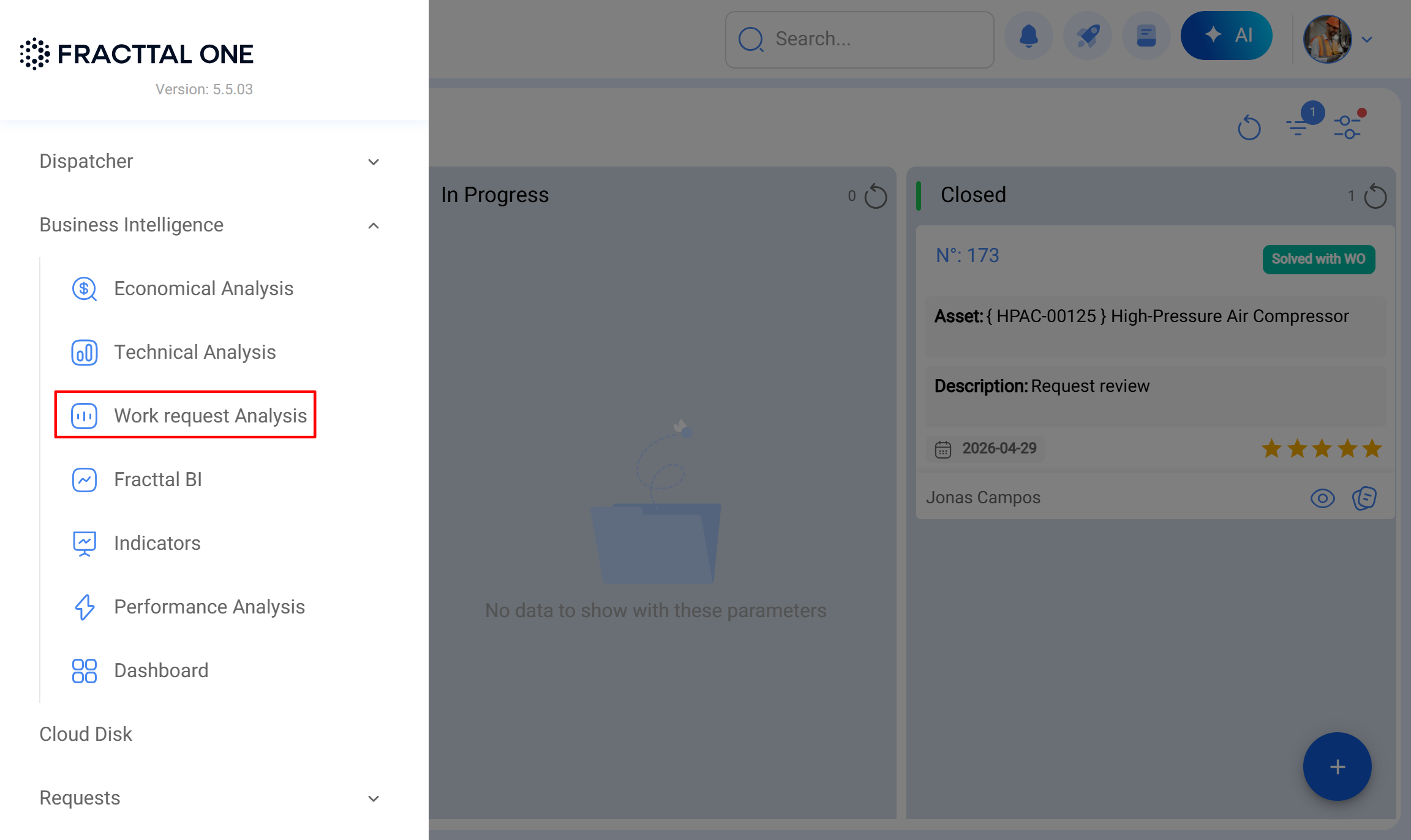This screenshot has width=1411, height=840.
Task: Click the book guide icon
Action: pyautogui.click(x=1146, y=37)
